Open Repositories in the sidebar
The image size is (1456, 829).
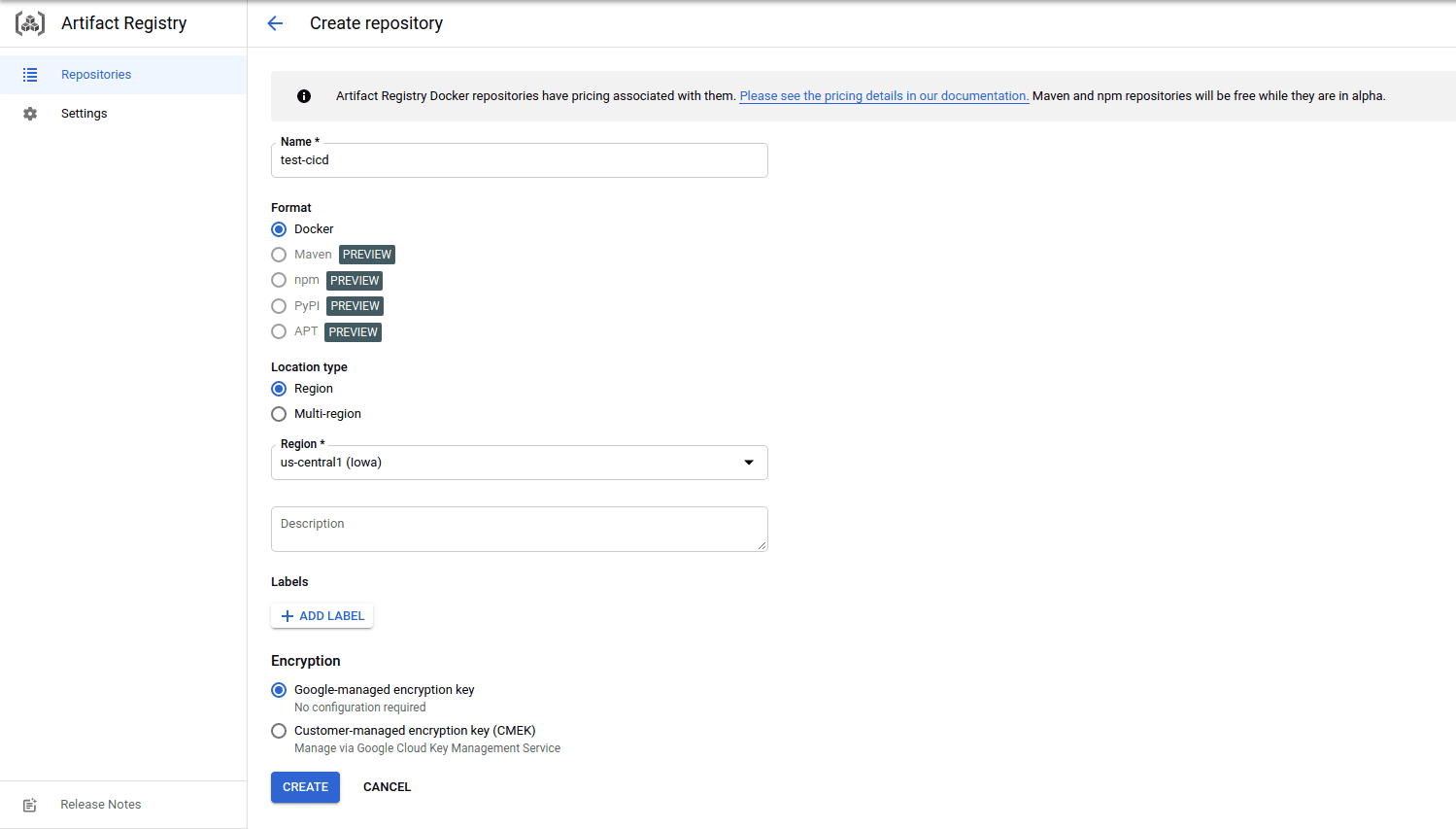click(x=96, y=75)
